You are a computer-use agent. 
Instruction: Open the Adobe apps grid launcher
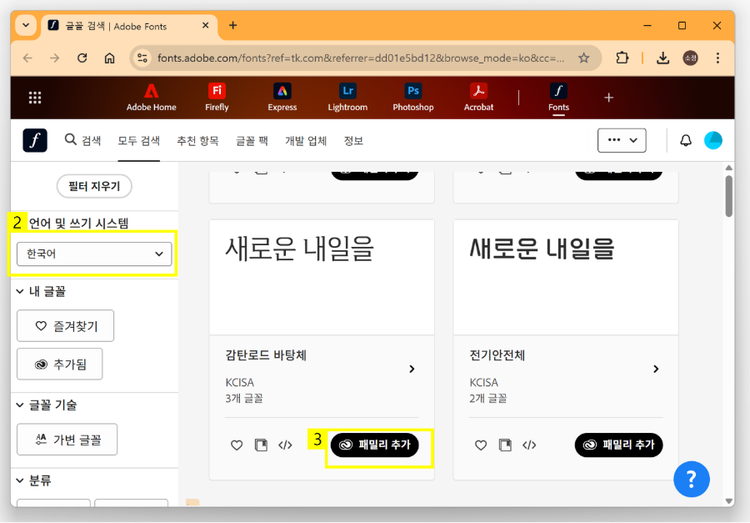pos(35,98)
